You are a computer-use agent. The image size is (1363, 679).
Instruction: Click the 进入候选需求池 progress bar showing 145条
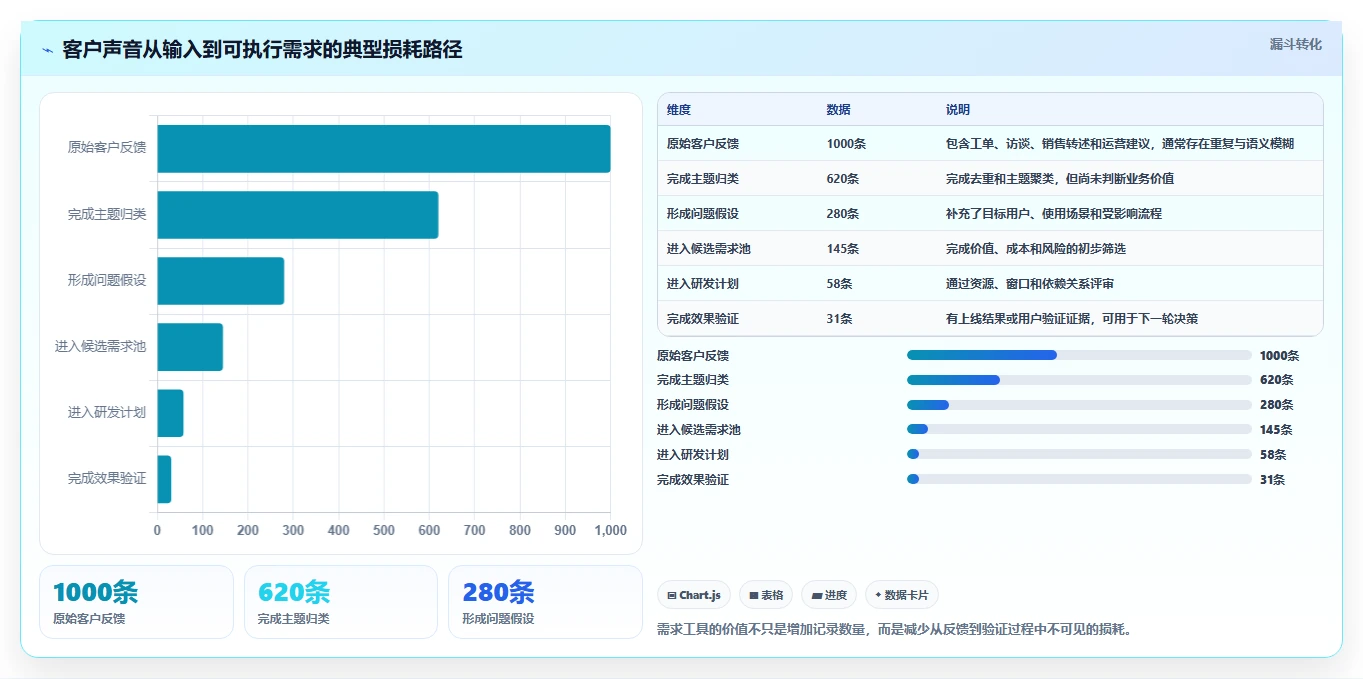(x=1079, y=430)
